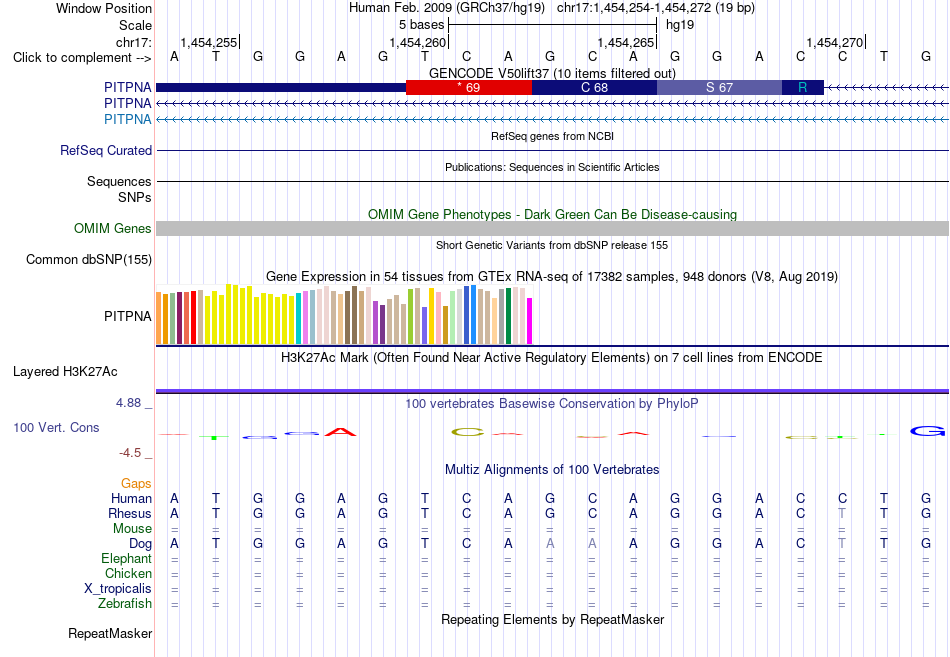Click the OMIM Genes track label
Image resolution: width=950 pixels, height=657 pixels.
click(113, 228)
